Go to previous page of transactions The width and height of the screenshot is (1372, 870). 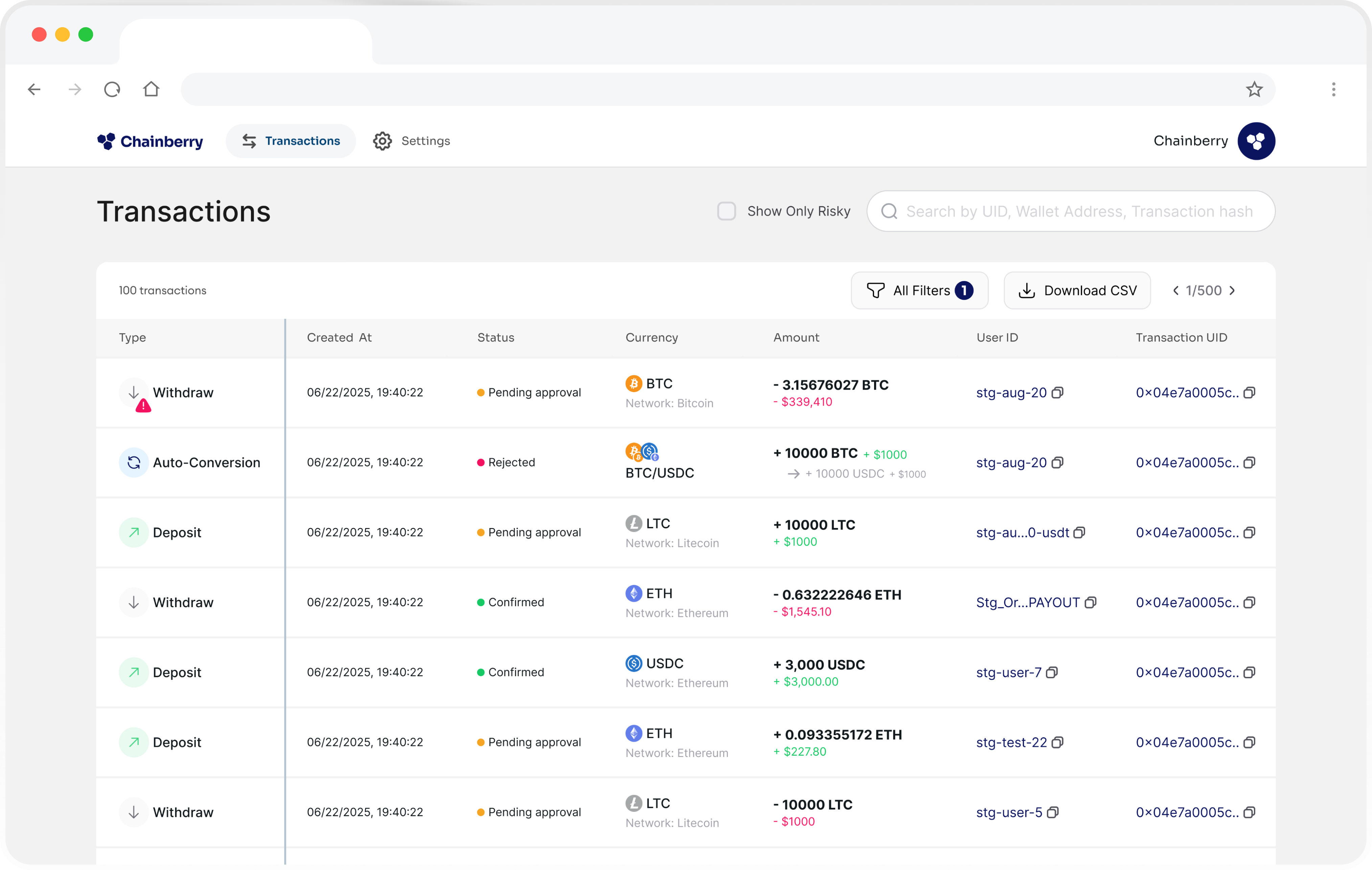tap(1175, 291)
